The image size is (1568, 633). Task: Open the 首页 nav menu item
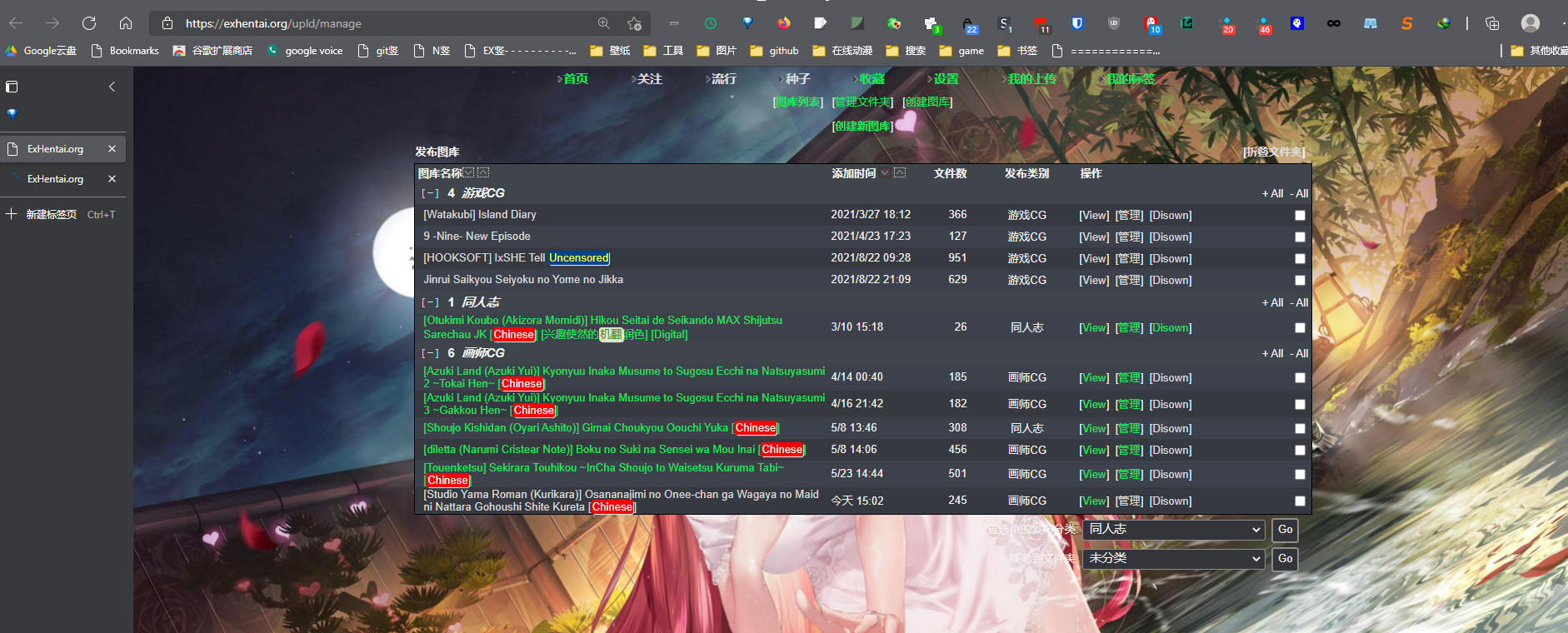(x=576, y=79)
